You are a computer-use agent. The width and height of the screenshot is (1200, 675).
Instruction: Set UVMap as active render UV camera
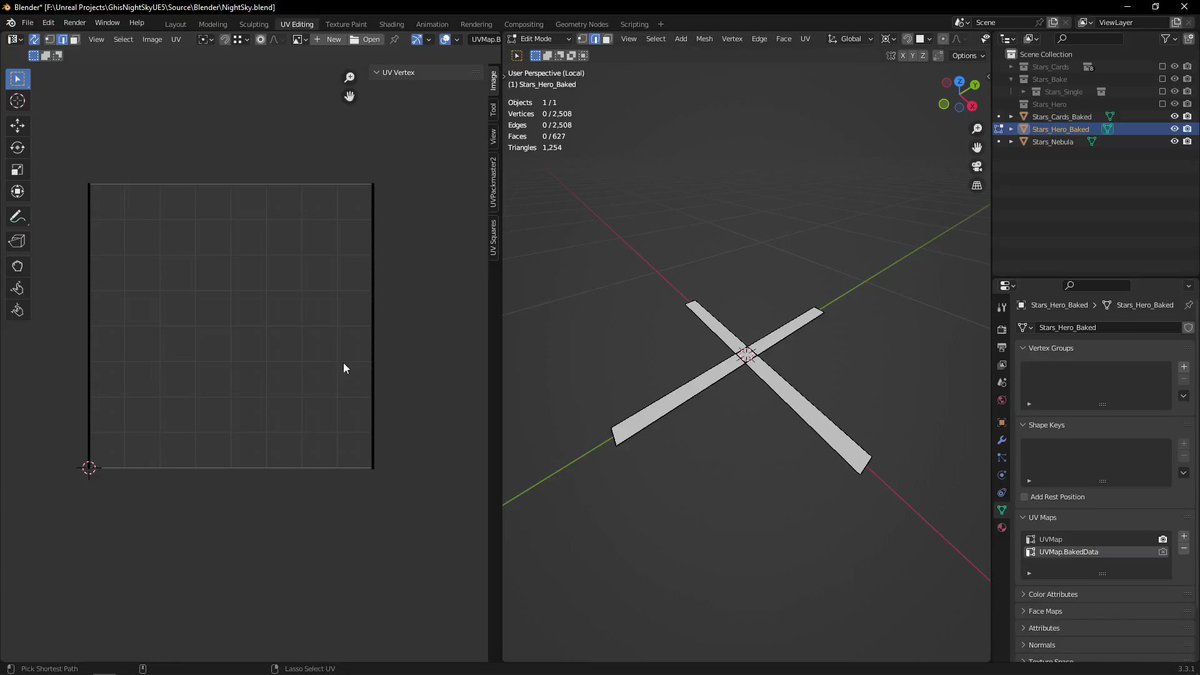coord(1162,539)
